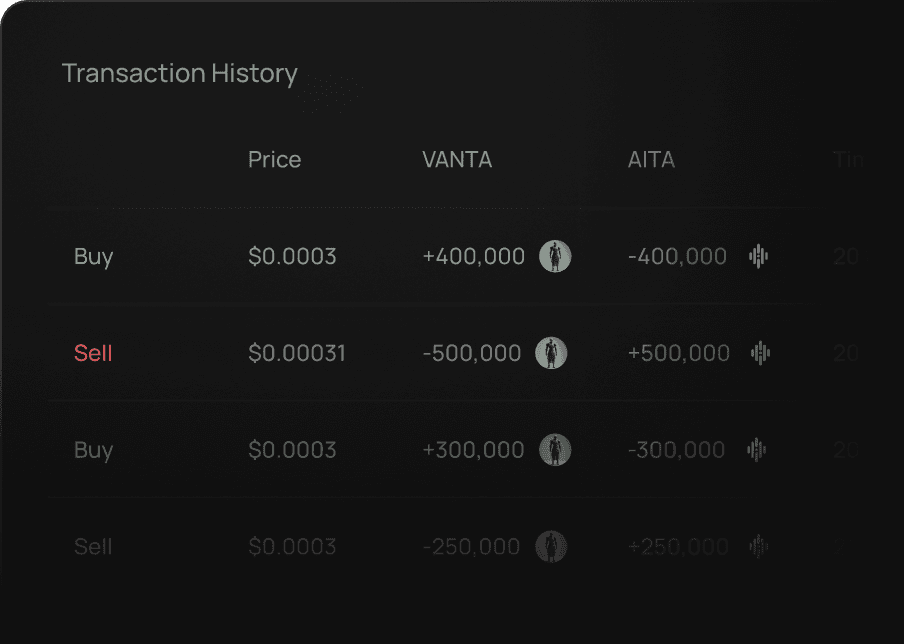The image size is (904, 644).
Task: Click the AITA column header
Action: (651, 160)
